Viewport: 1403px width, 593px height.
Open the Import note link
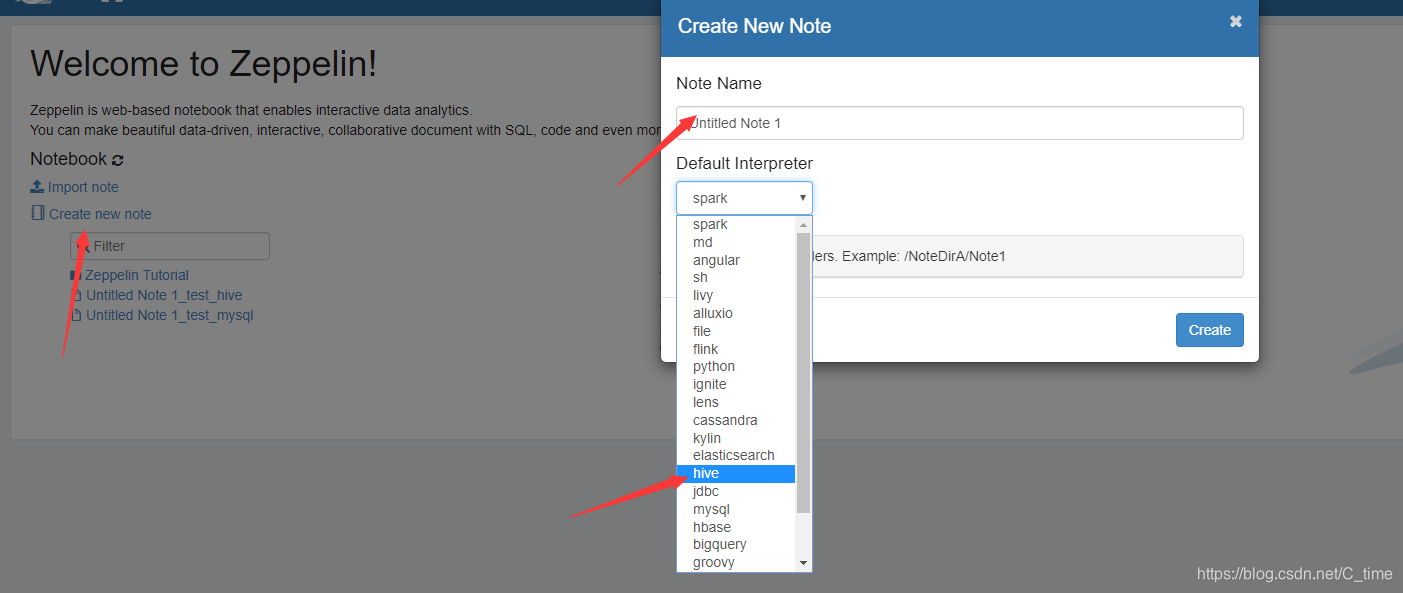[83, 187]
